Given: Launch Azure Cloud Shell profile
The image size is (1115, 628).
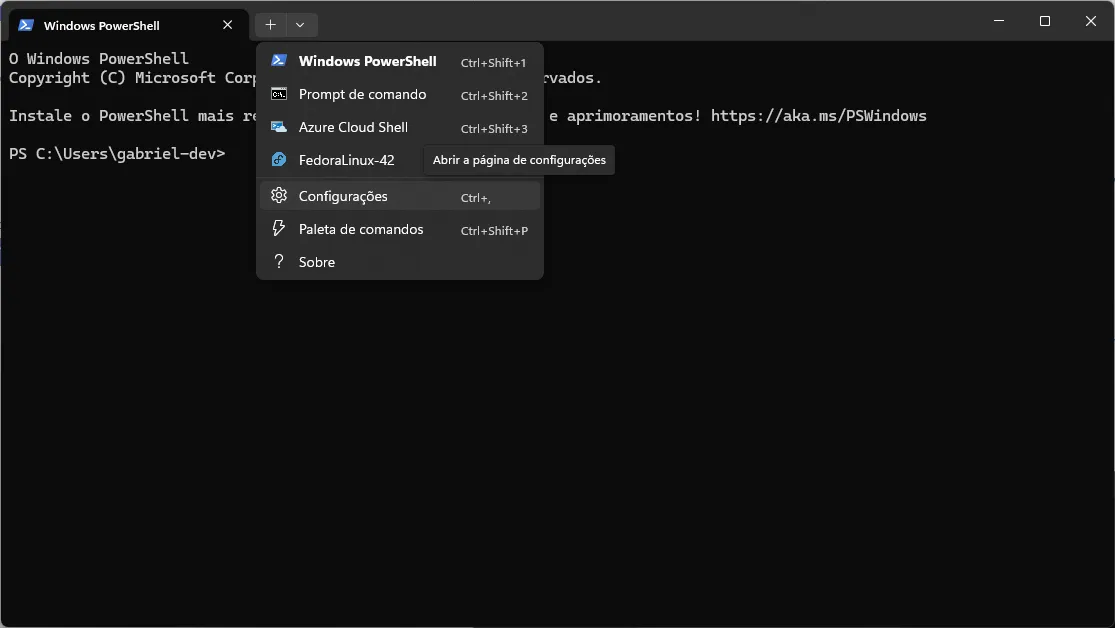Looking at the screenshot, I should point(400,127).
